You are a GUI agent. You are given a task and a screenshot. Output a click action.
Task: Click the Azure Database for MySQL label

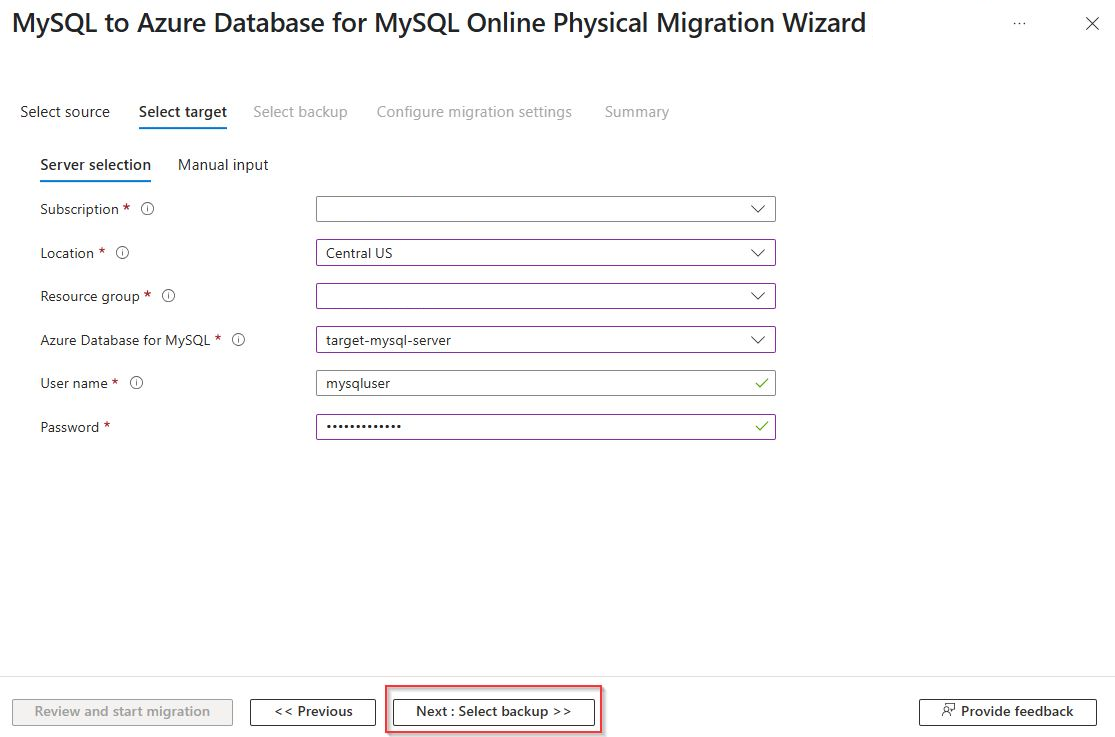click(125, 340)
